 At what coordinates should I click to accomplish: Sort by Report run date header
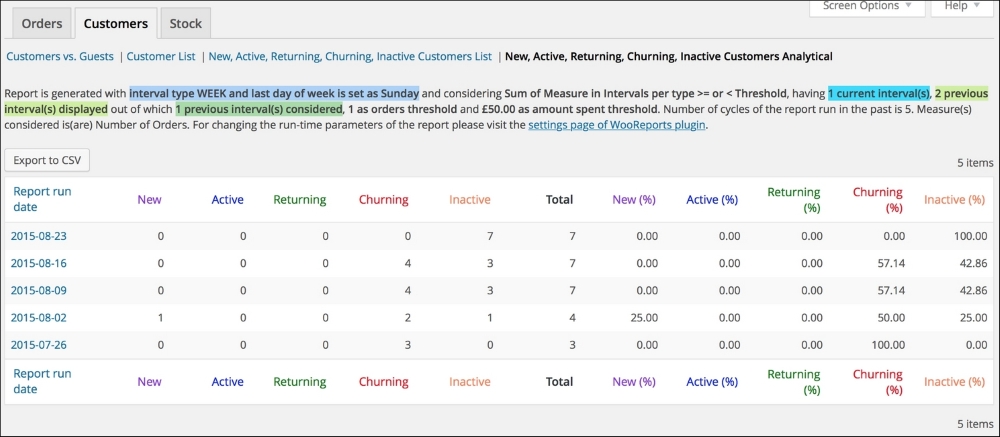click(x=42, y=199)
